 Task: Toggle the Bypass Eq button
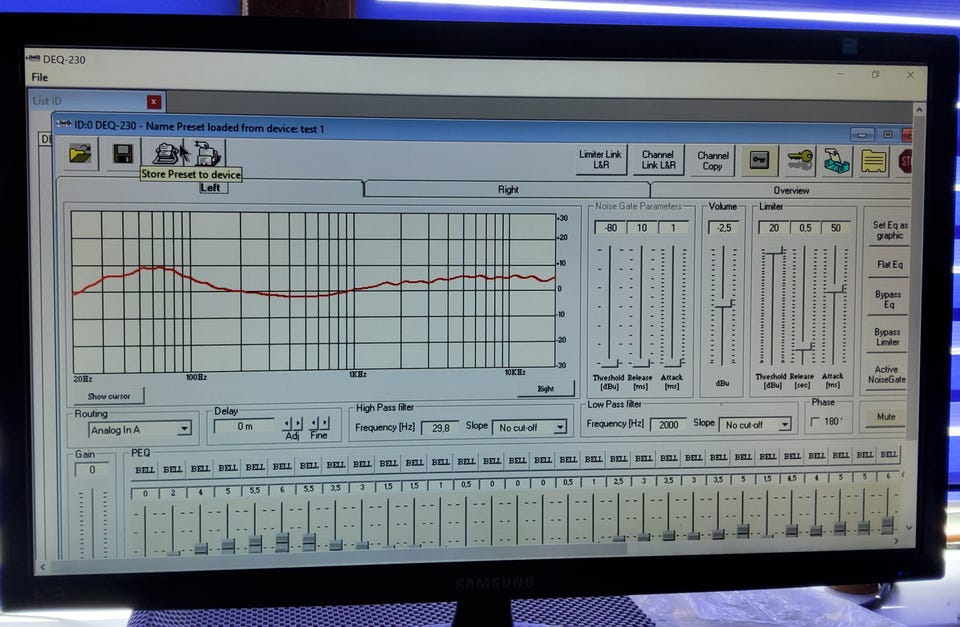(888, 299)
